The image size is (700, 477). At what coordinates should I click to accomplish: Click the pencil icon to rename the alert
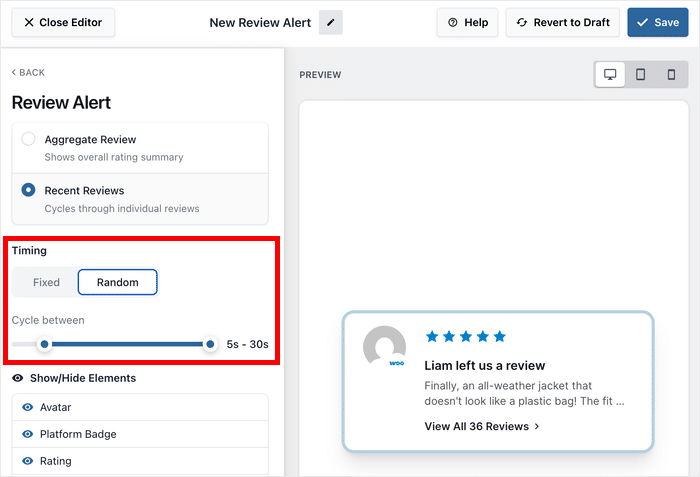coord(330,23)
